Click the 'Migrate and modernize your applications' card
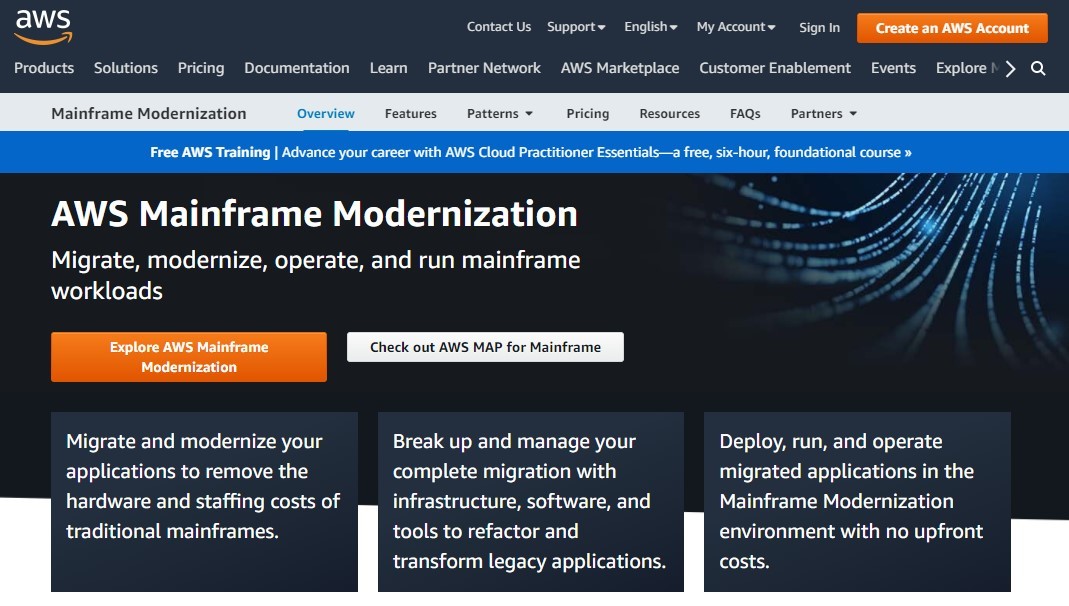The width and height of the screenshot is (1069, 606). tap(204, 501)
